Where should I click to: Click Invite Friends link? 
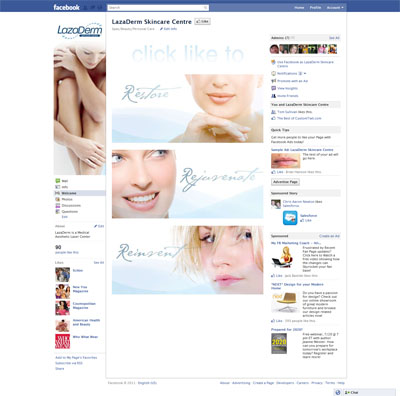point(288,96)
